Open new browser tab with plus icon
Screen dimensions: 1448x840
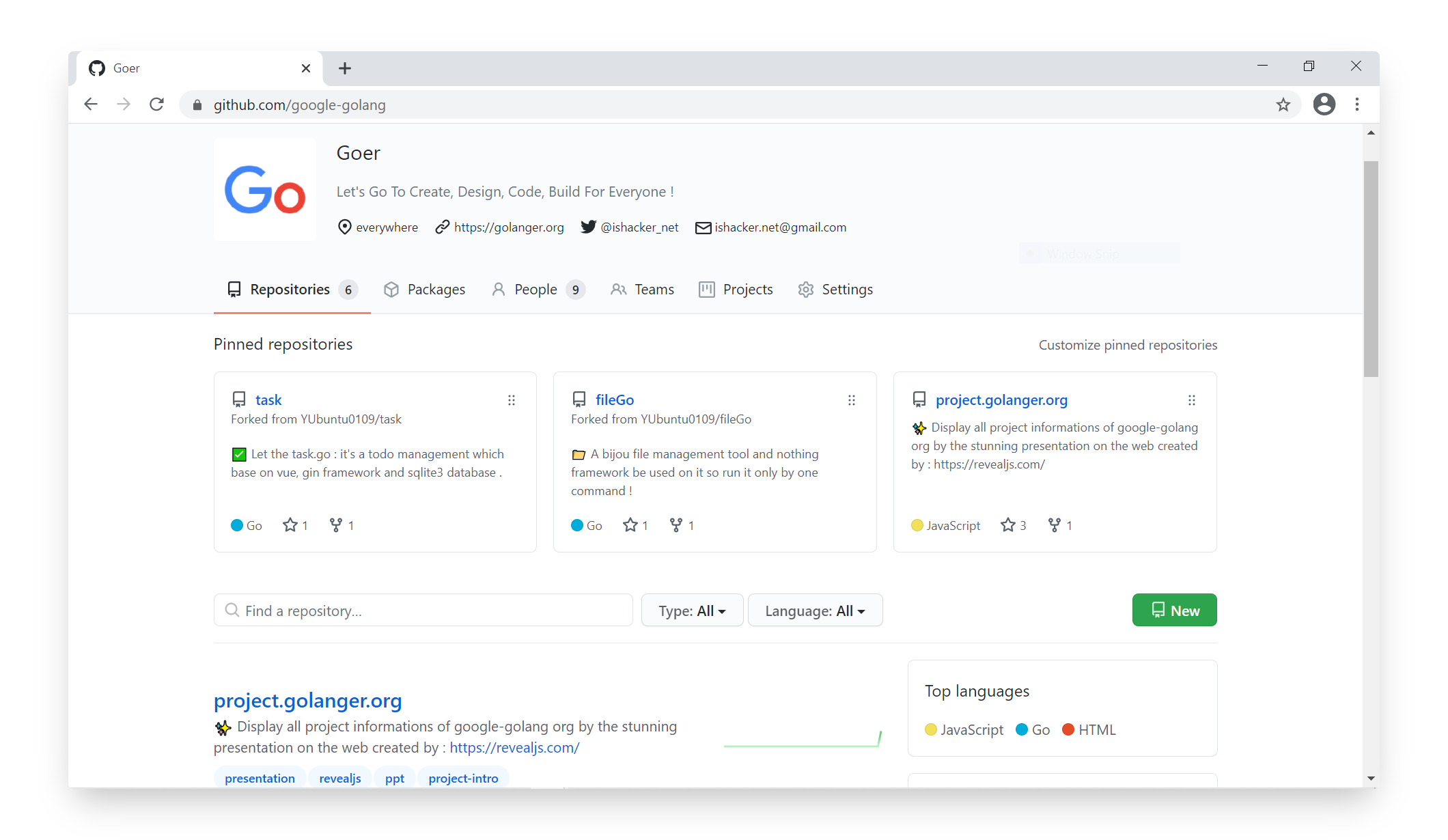pos(345,68)
